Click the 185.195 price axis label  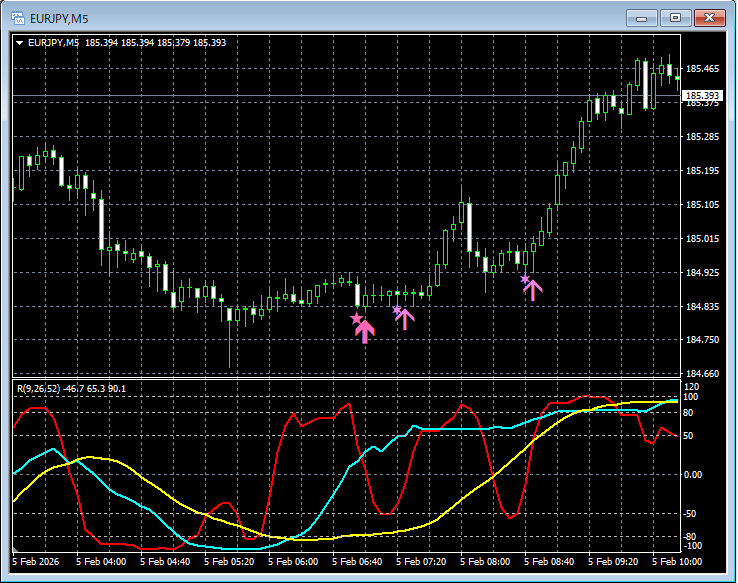[702, 171]
